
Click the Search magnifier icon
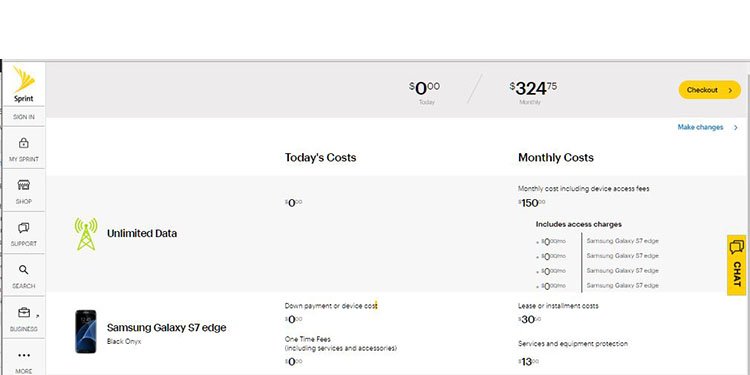[23, 270]
